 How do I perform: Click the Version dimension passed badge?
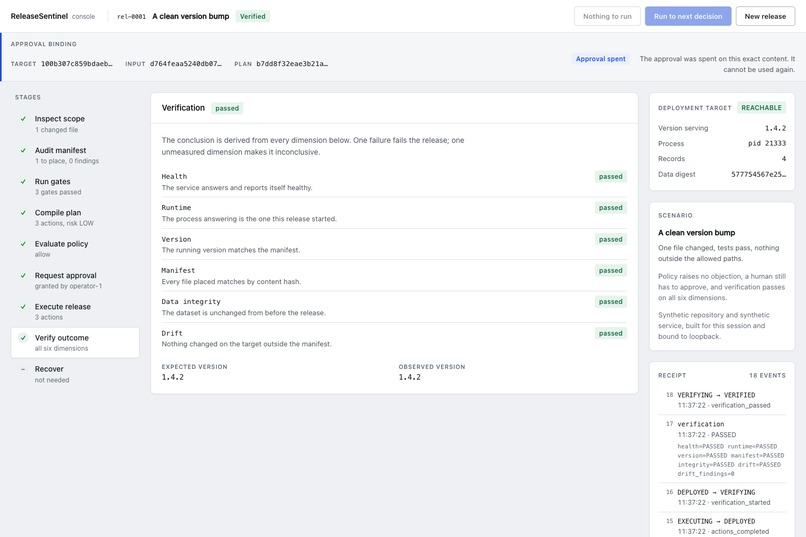611,239
